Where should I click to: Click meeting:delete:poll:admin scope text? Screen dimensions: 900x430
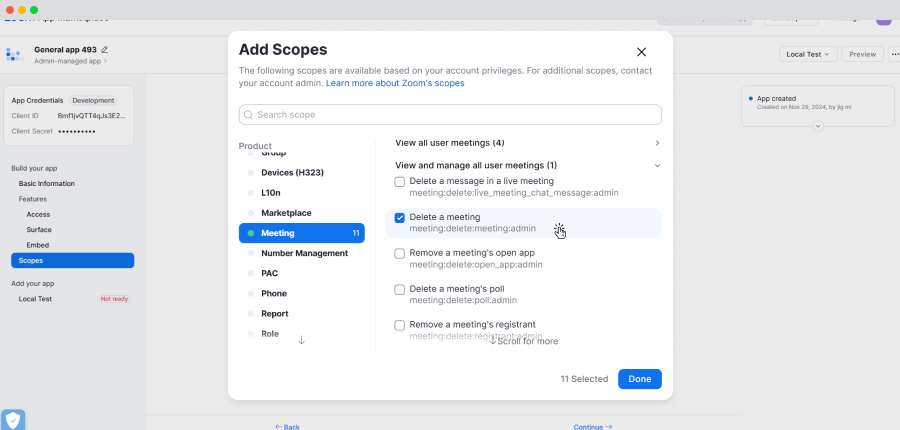(463, 300)
